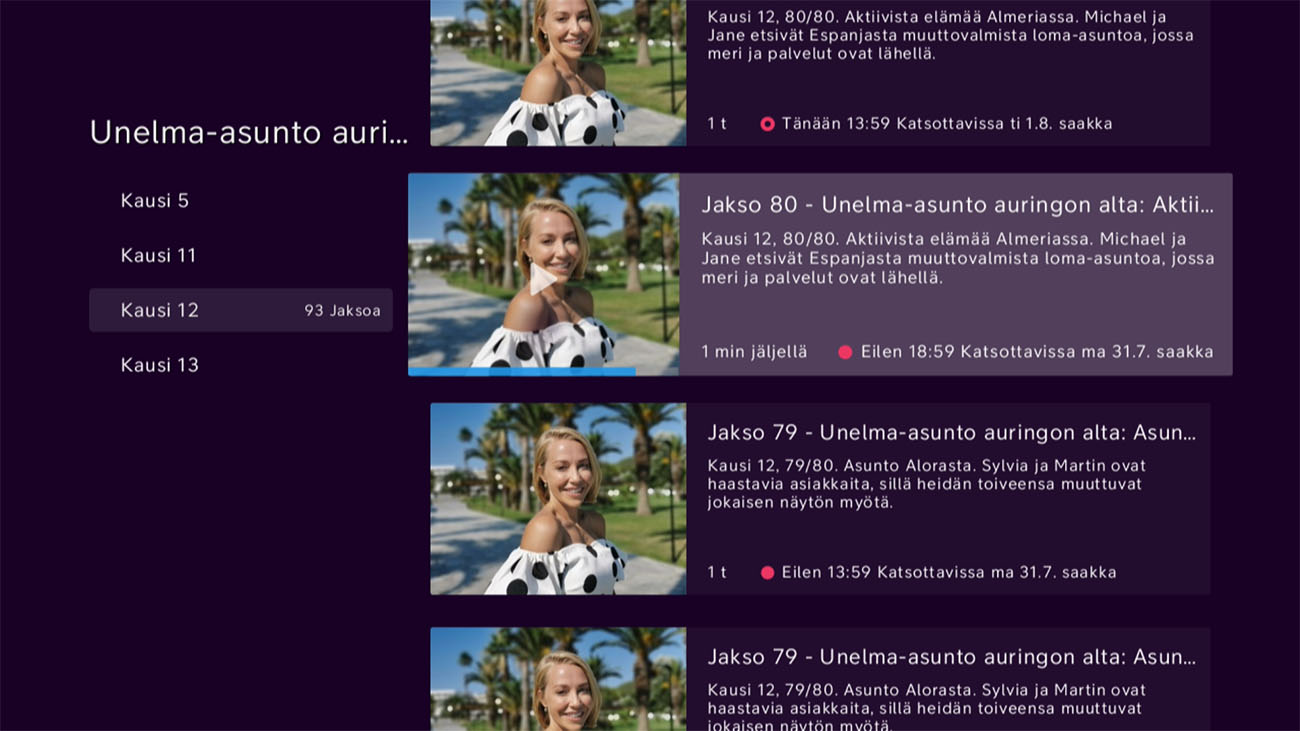Click '93 Jaksoa' episode count label

[x=342, y=311]
